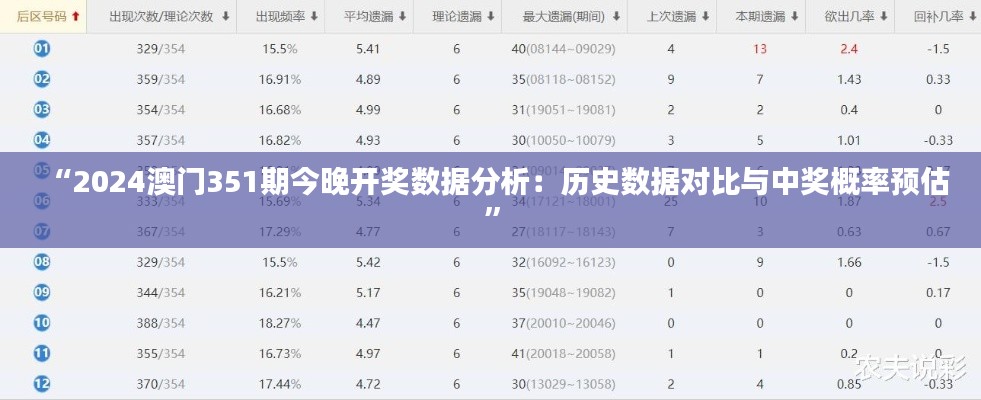
Task: Click the 5.41 average-miss cell
Action: (369, 49)
